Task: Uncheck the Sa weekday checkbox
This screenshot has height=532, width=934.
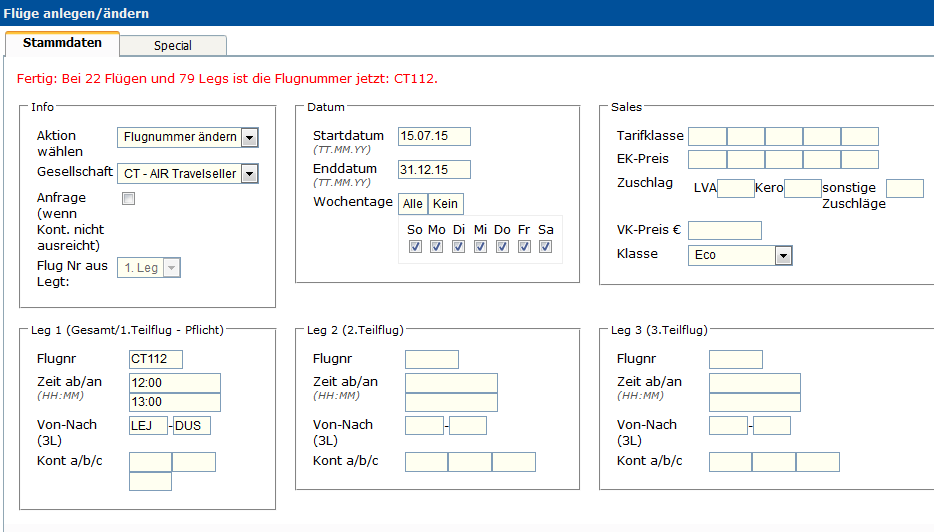Action: click(546, 247)
